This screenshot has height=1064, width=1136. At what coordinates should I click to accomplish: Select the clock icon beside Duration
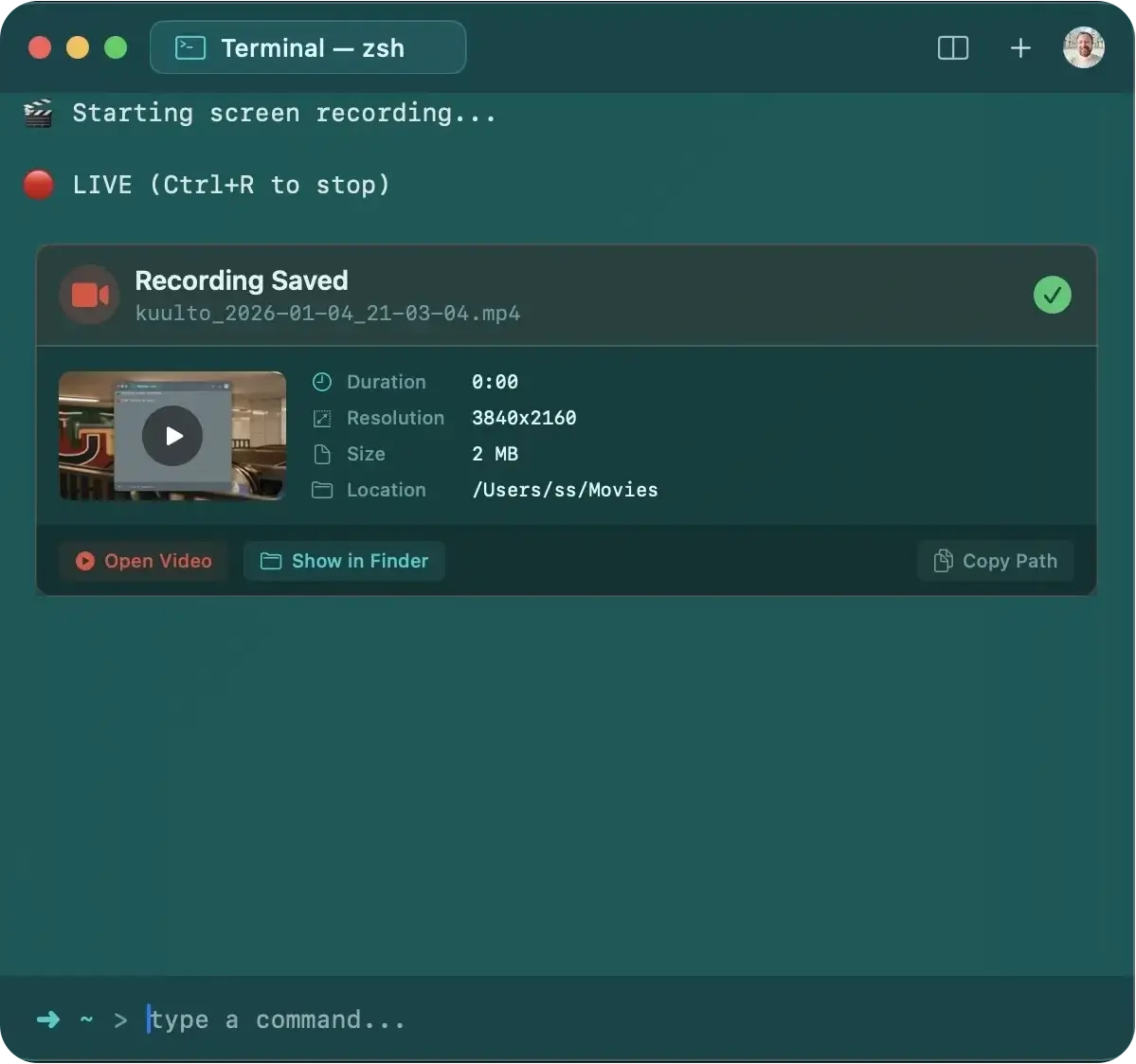321,382
